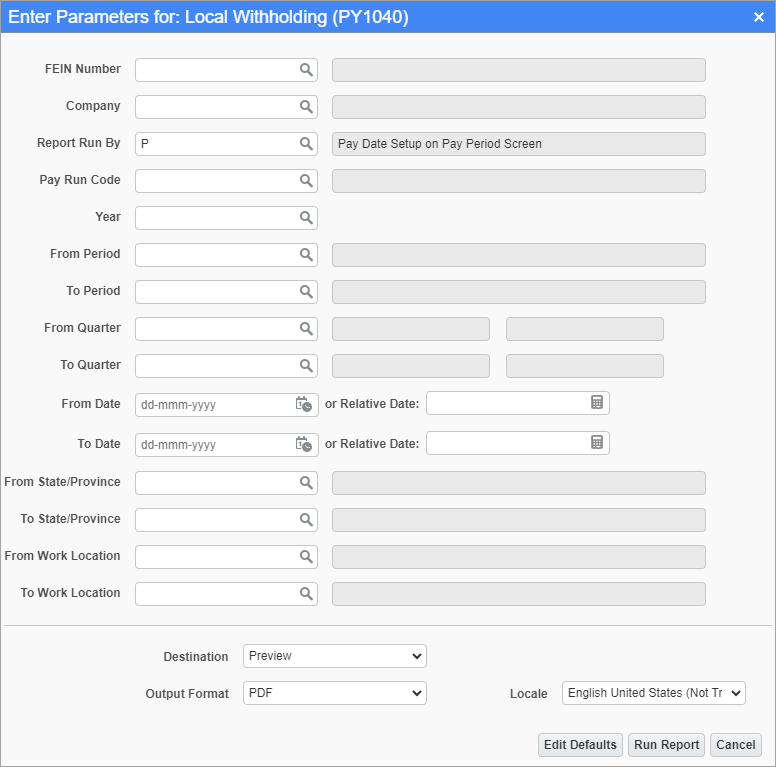Open Report Run By lookup icon
Screen dimensions: 776x767
point(306,144)
